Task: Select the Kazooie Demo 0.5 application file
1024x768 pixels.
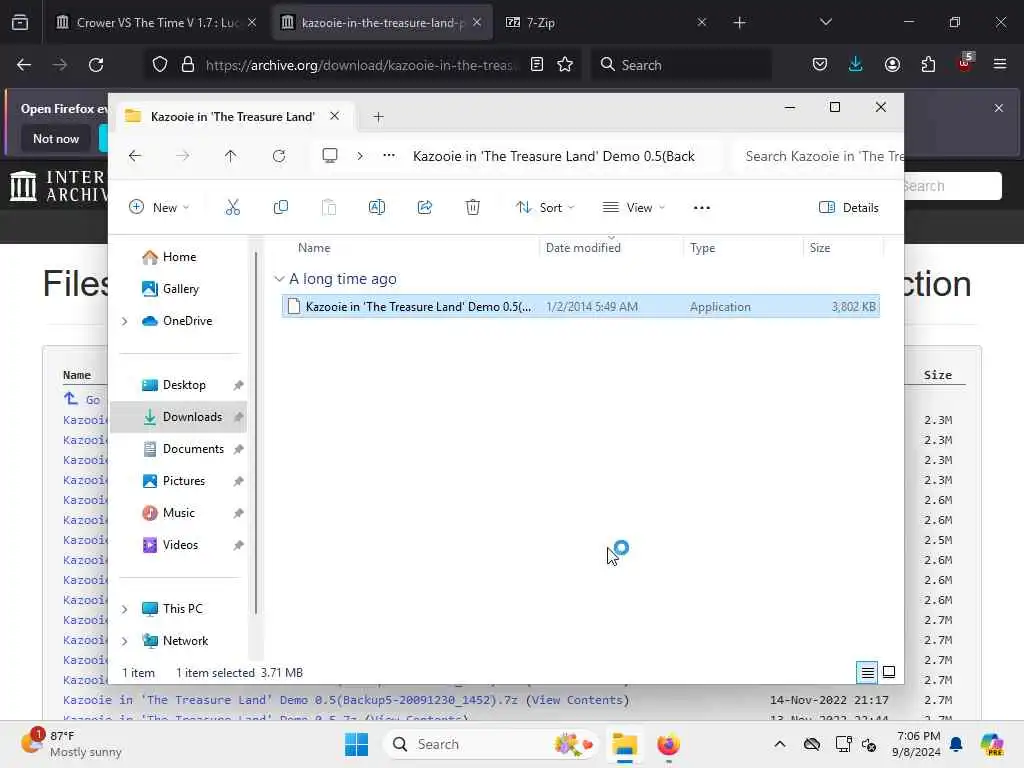Action: click(x=581, y=306)
